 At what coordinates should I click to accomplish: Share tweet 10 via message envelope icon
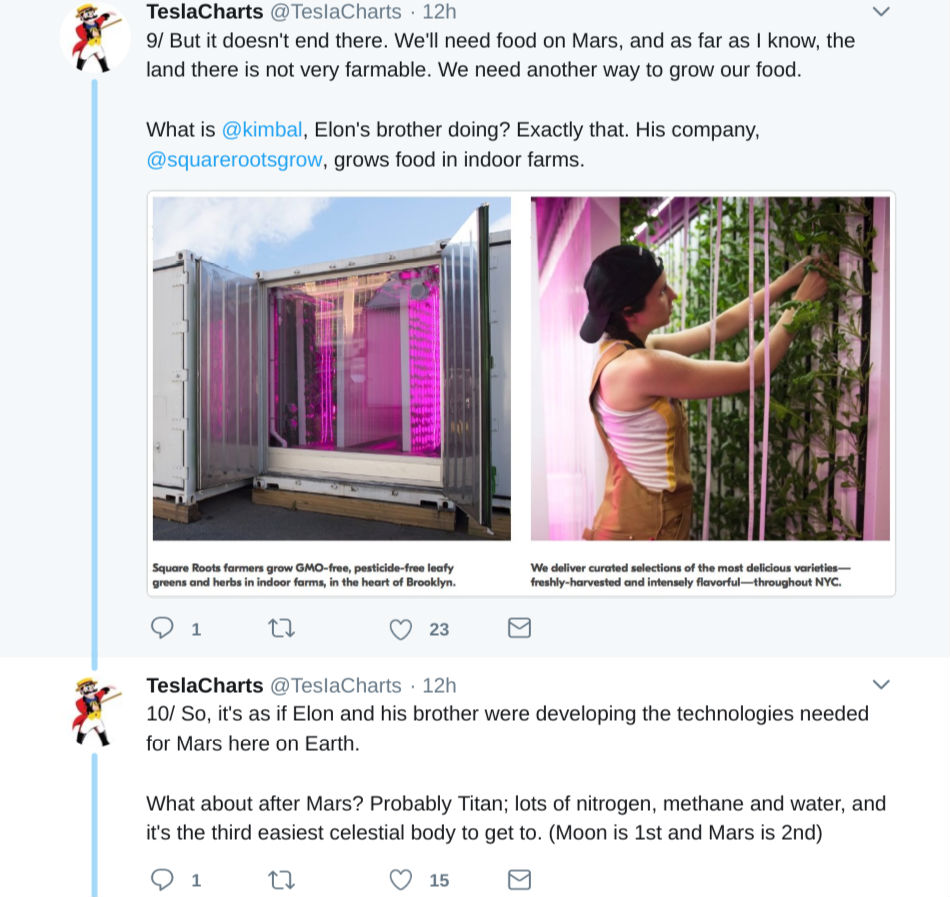[x=519, y=879]
